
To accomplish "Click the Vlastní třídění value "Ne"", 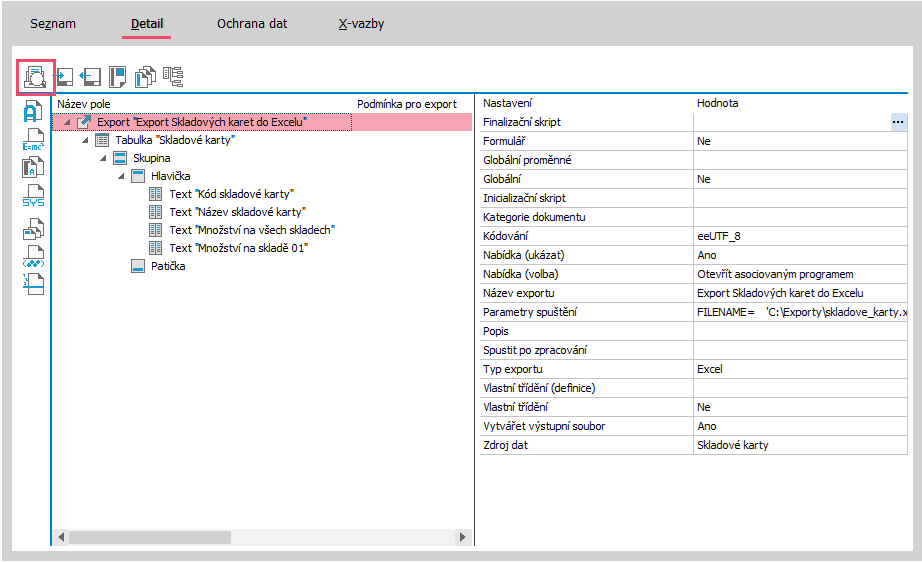I will (800, 407).
